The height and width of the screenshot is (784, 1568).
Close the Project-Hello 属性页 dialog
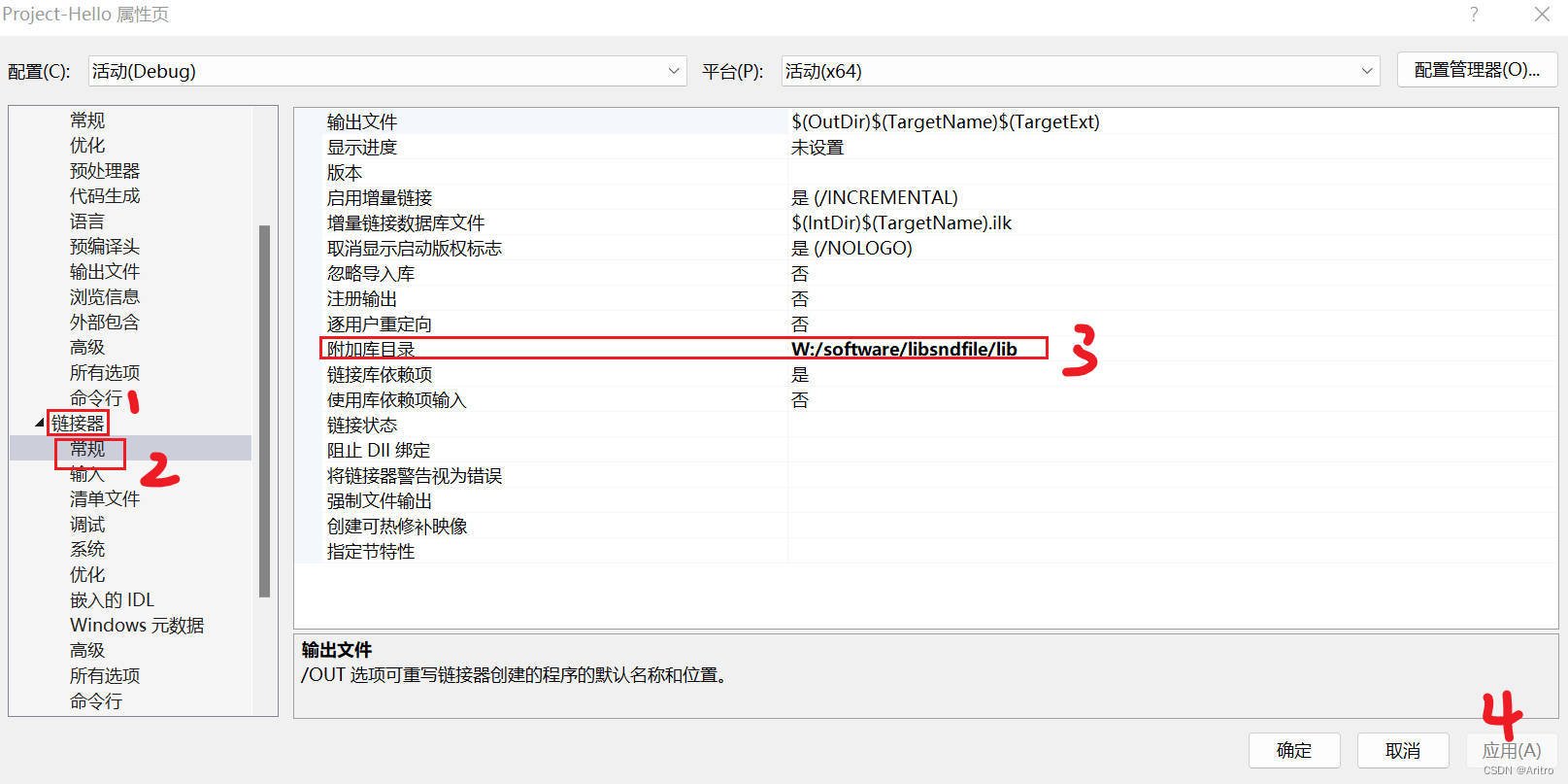click(1542, 14)
